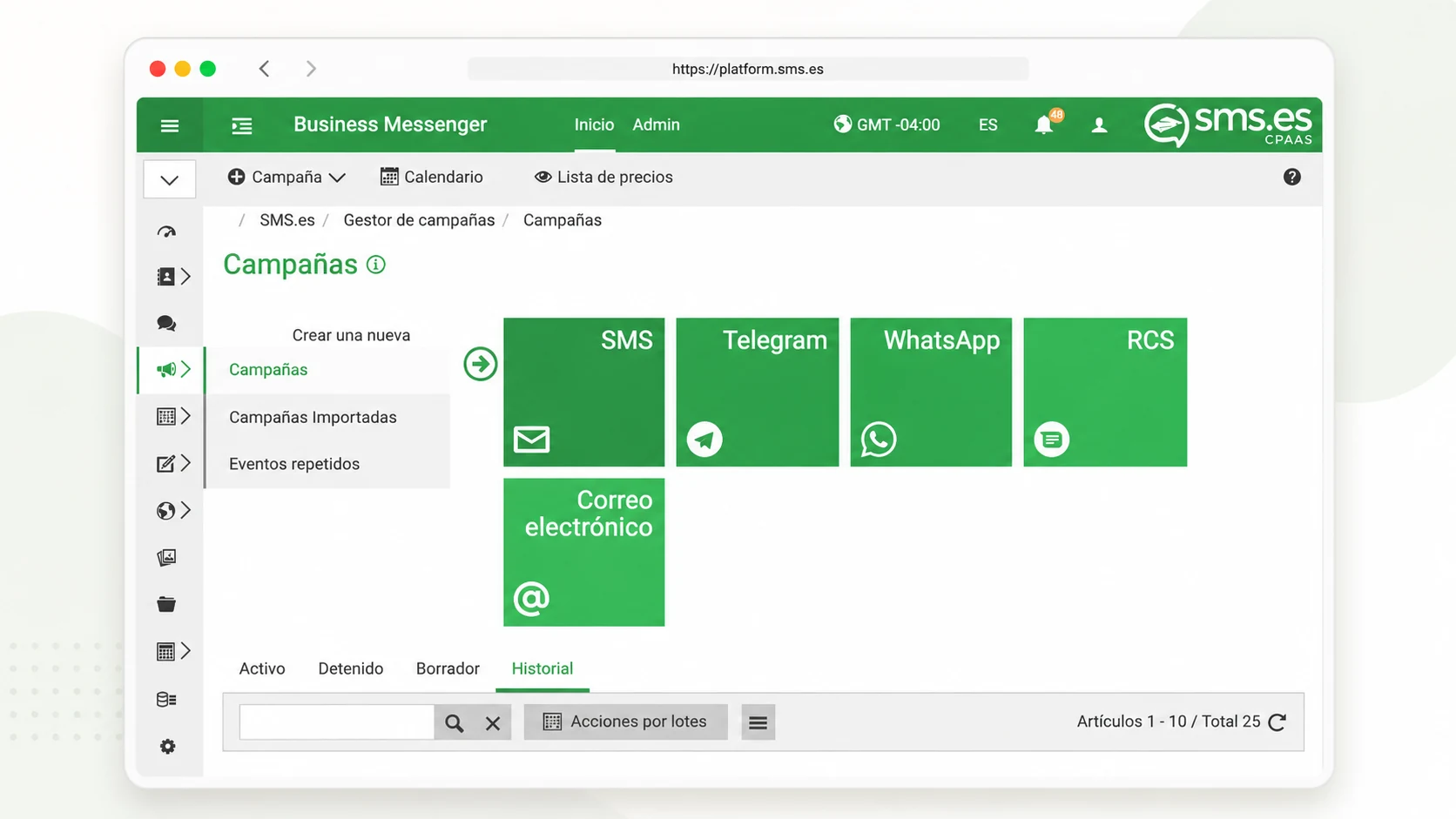Open the image gallery sidebar icon

166,557
